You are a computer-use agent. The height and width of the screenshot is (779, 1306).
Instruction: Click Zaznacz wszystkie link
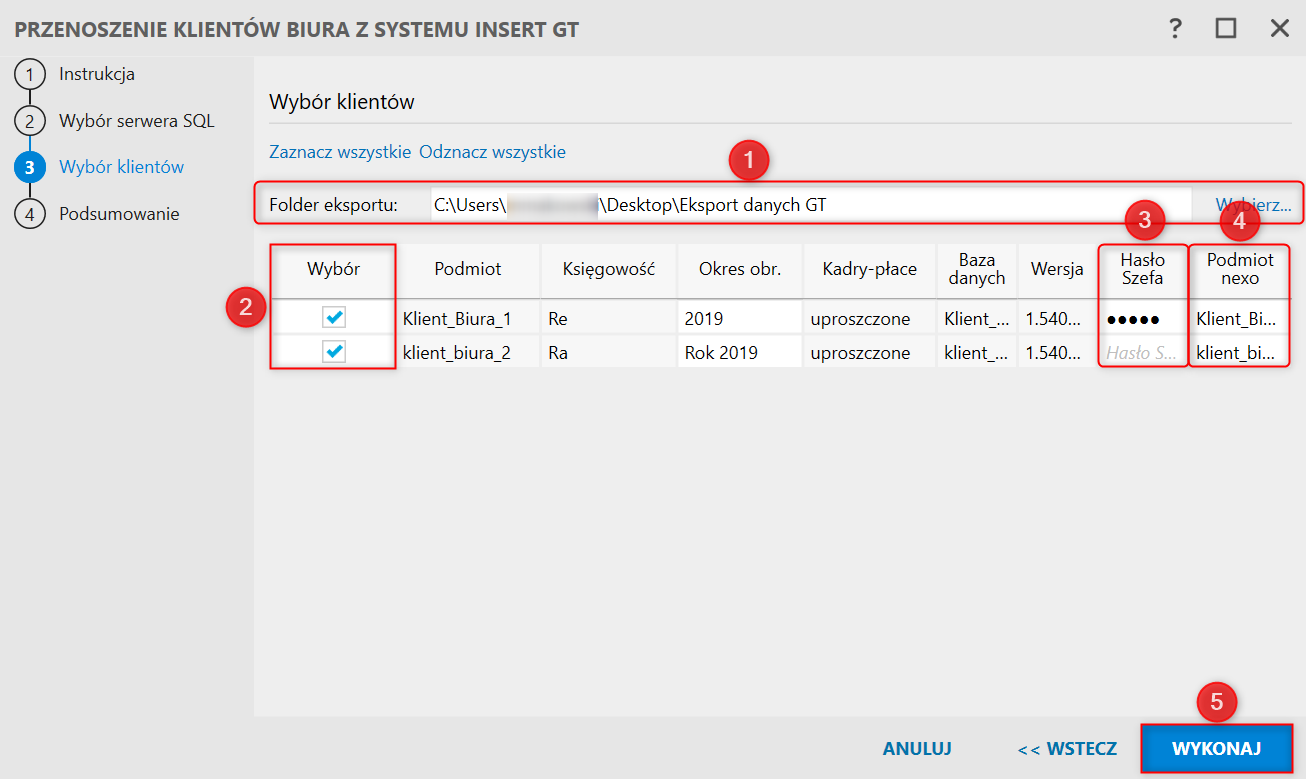340,152
